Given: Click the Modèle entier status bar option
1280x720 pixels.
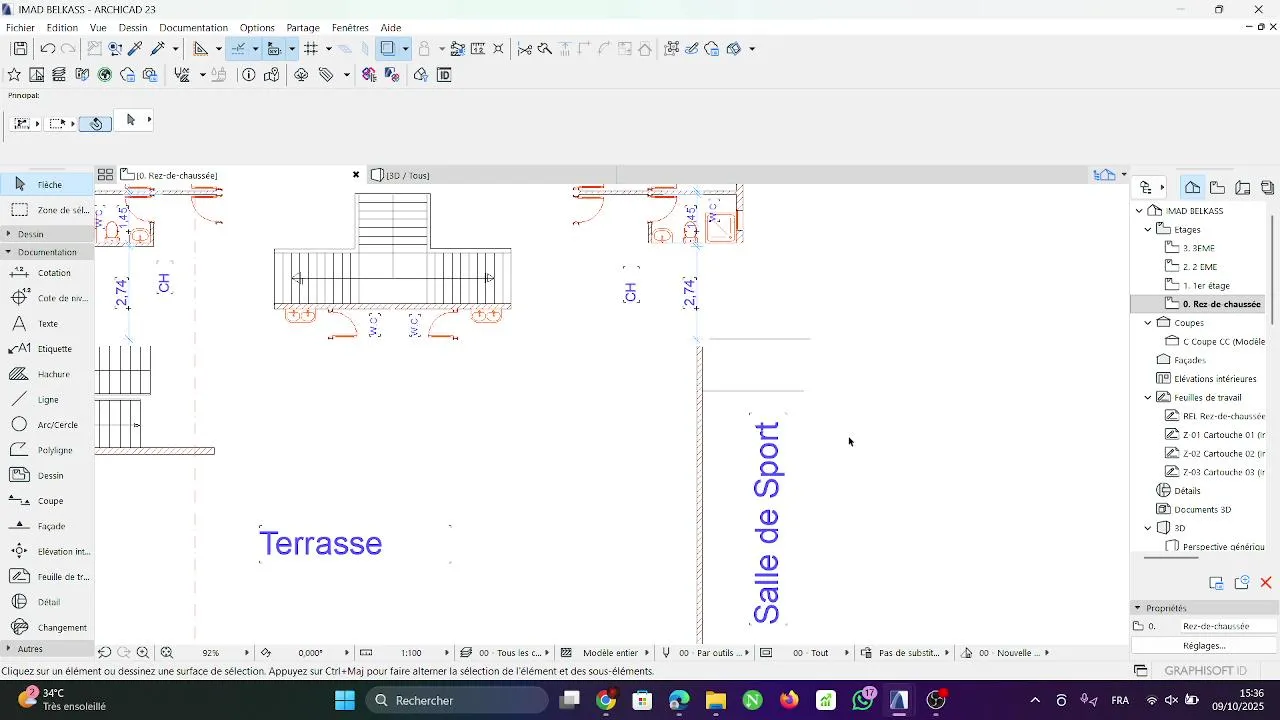Looking at the screenshot, I should coord(610,653).
